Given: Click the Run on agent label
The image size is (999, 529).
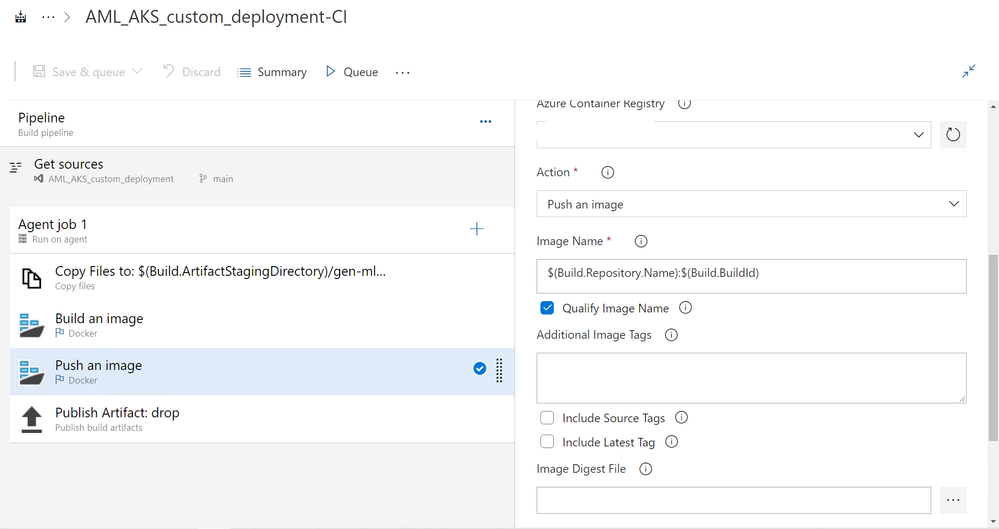Looking at the screenshot, I should (x=60, y=240).
